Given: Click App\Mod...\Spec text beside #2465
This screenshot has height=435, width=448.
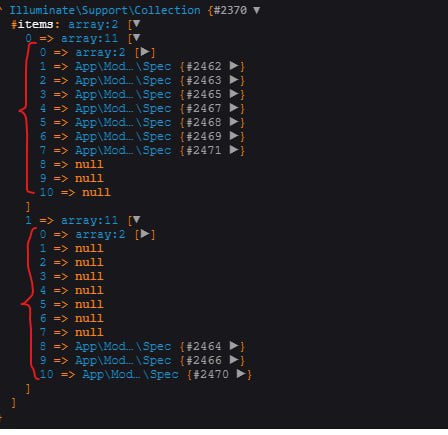Looking at the screenshot, I should (x=123, y=94).
